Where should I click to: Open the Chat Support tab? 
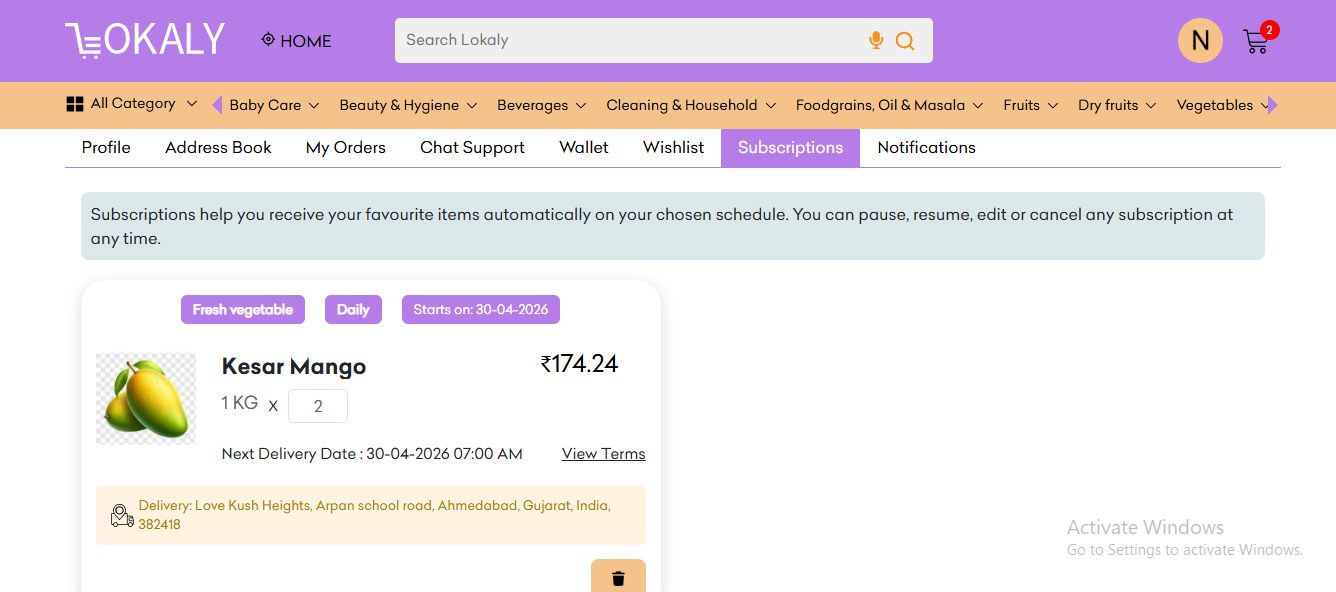472,148
